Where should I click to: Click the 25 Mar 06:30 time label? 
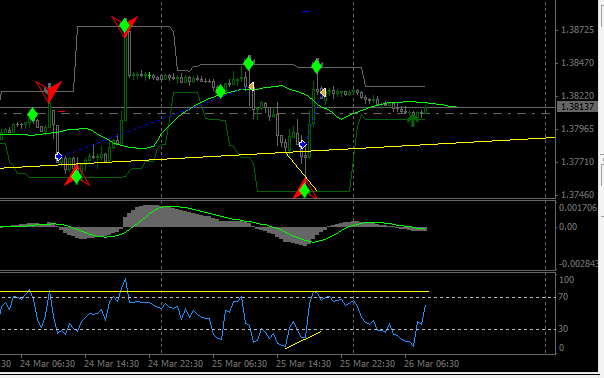240,364
